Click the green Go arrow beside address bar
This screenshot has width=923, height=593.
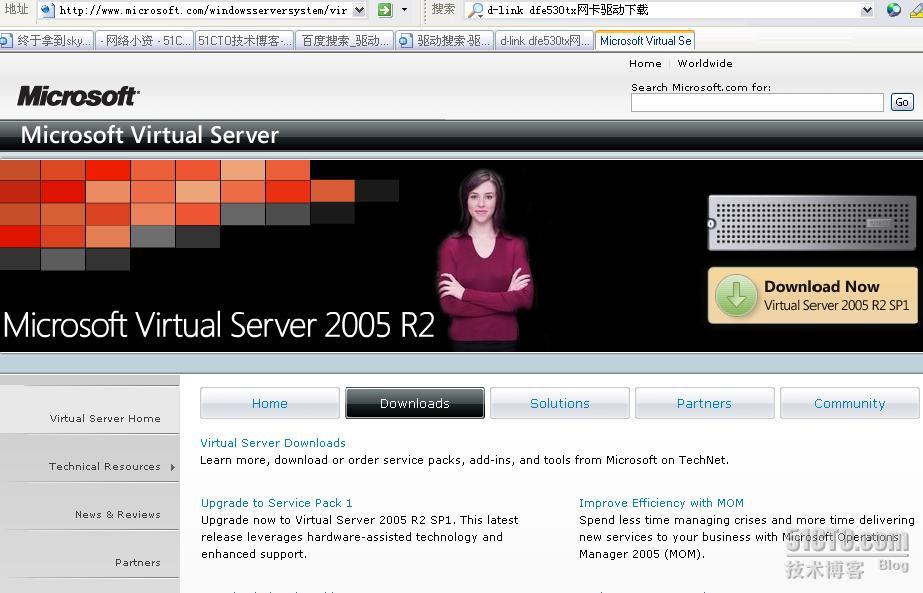pos(385,9)
